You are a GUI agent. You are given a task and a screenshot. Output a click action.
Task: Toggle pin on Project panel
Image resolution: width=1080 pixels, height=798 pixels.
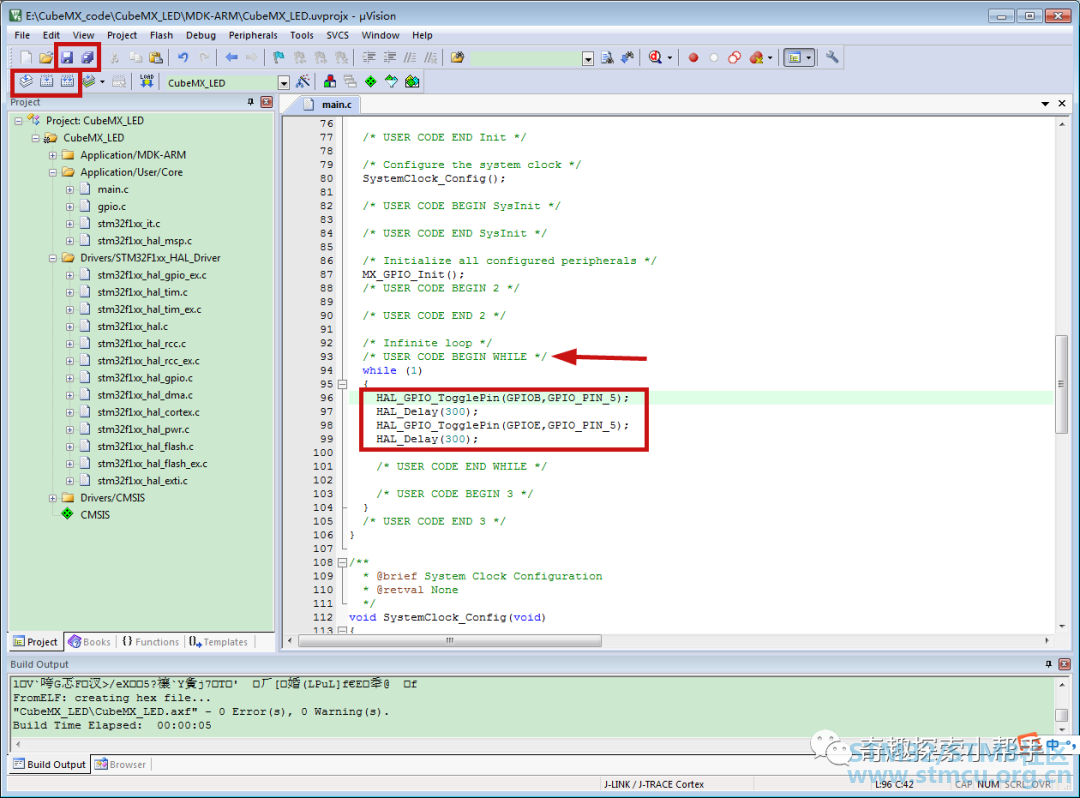pyautogui.click(x=251, y=102)
